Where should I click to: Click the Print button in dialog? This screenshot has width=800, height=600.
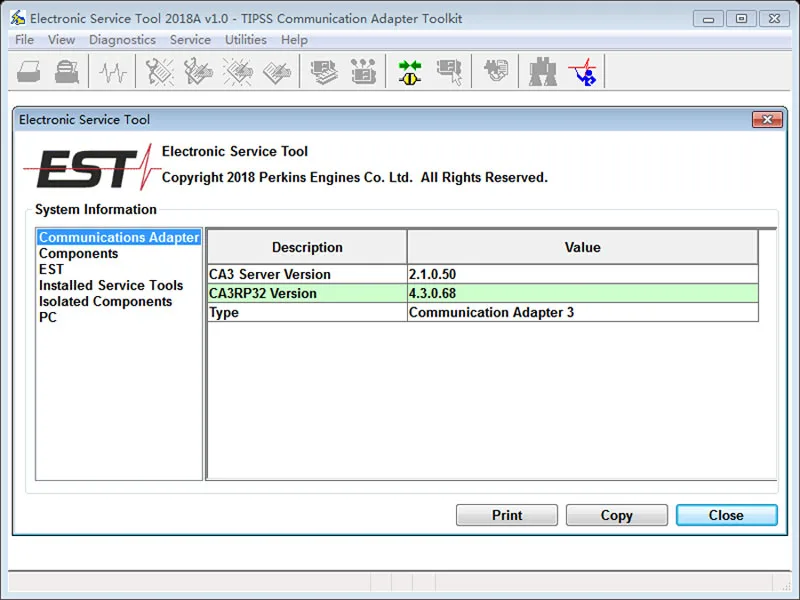pos(507,515)
